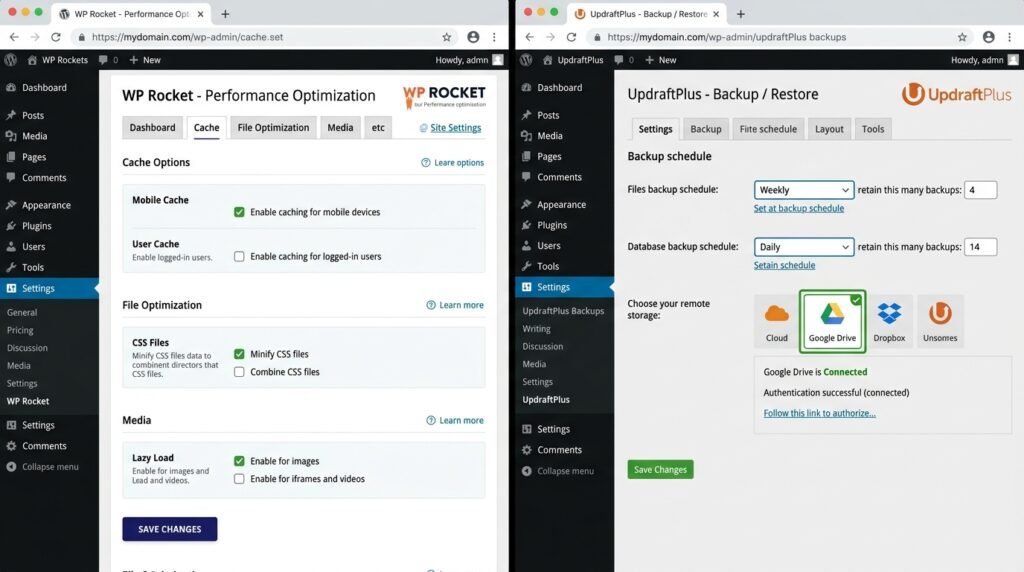This screenshot has height=572, width=1024.
Task: Disable caching for mobile devices
Action: [239, 212]
